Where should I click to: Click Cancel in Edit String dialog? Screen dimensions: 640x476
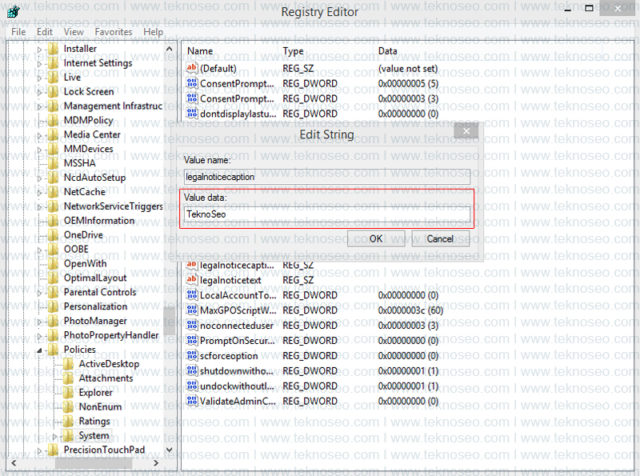coord(440,239)
